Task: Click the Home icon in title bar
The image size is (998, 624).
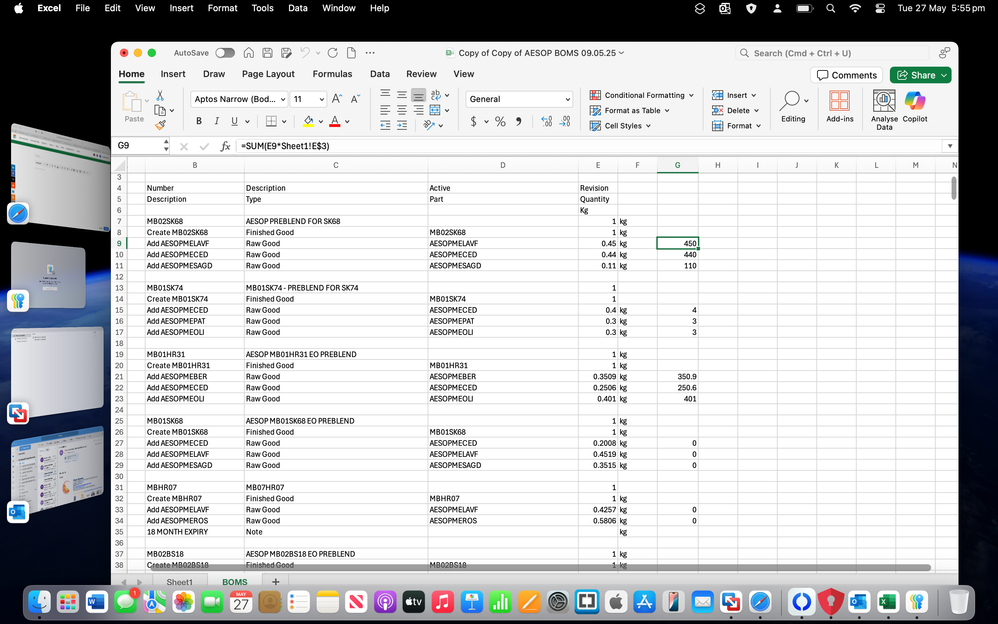Action: click(249, 53)
